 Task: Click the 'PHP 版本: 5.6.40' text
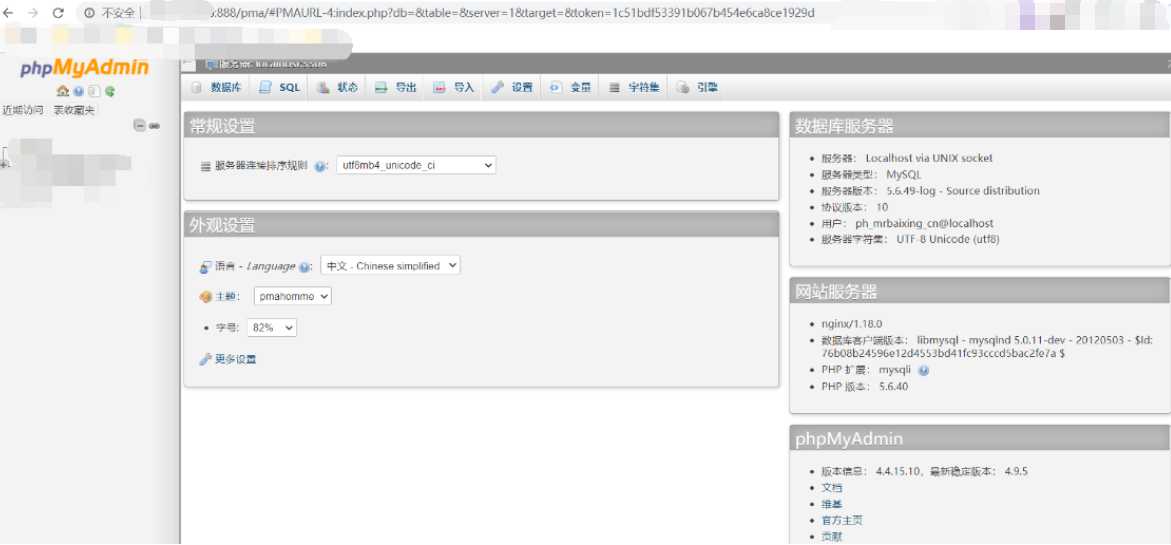(x=865, y=387)
